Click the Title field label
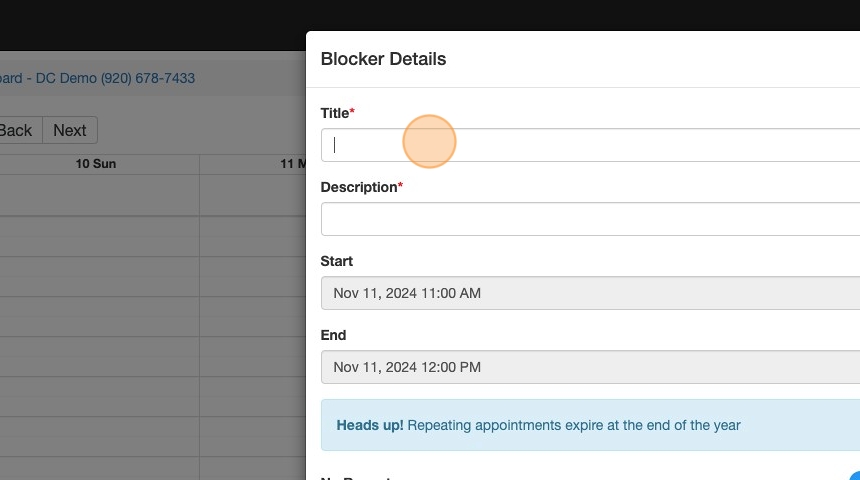Screen dimensions: 860x480 point(335,113)
